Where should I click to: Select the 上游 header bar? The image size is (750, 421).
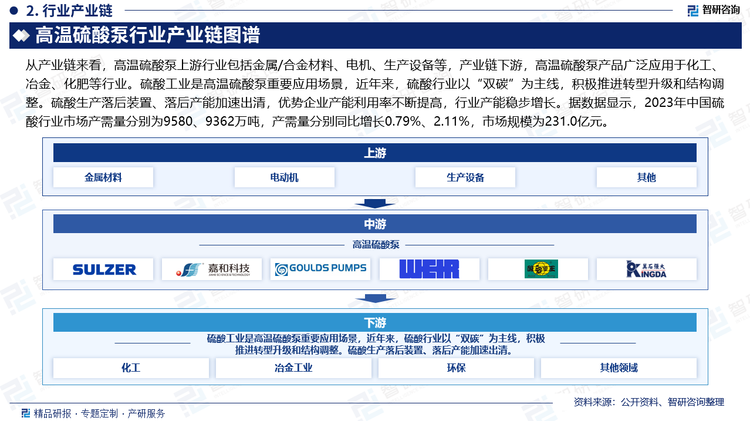[375, 153]
